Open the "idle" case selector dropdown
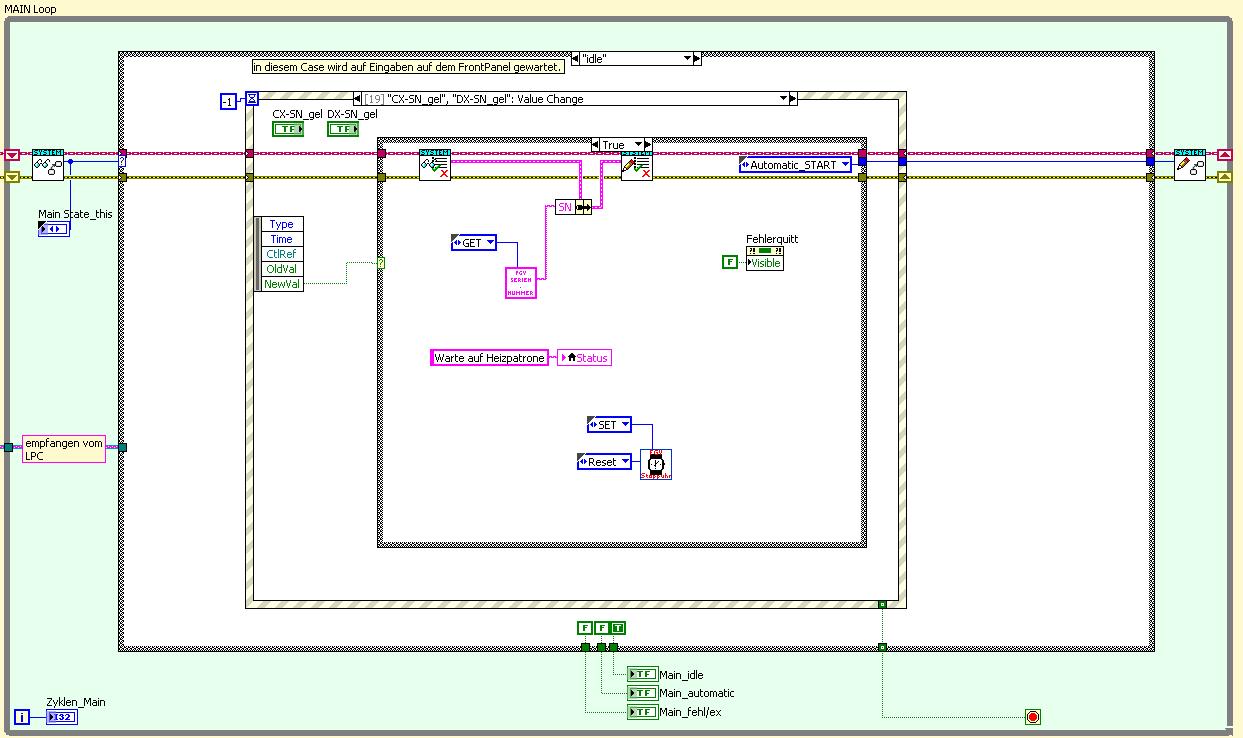 tap(687, 58)
